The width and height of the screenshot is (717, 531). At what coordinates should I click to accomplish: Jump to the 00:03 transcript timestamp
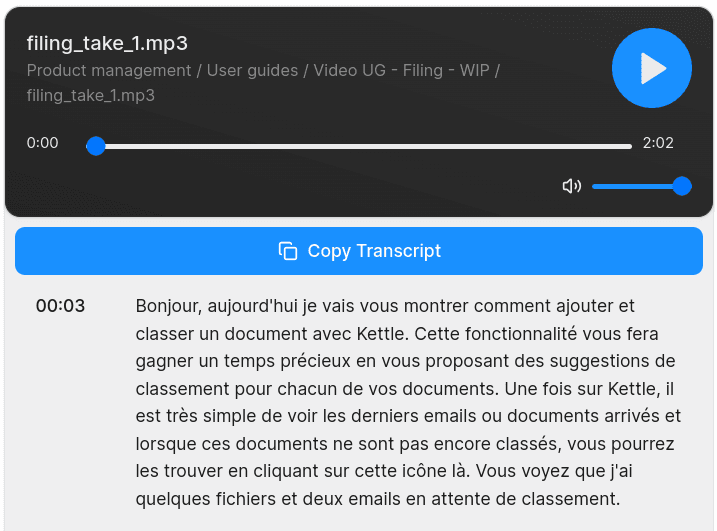pyautogui.click(x=60, y=306)
